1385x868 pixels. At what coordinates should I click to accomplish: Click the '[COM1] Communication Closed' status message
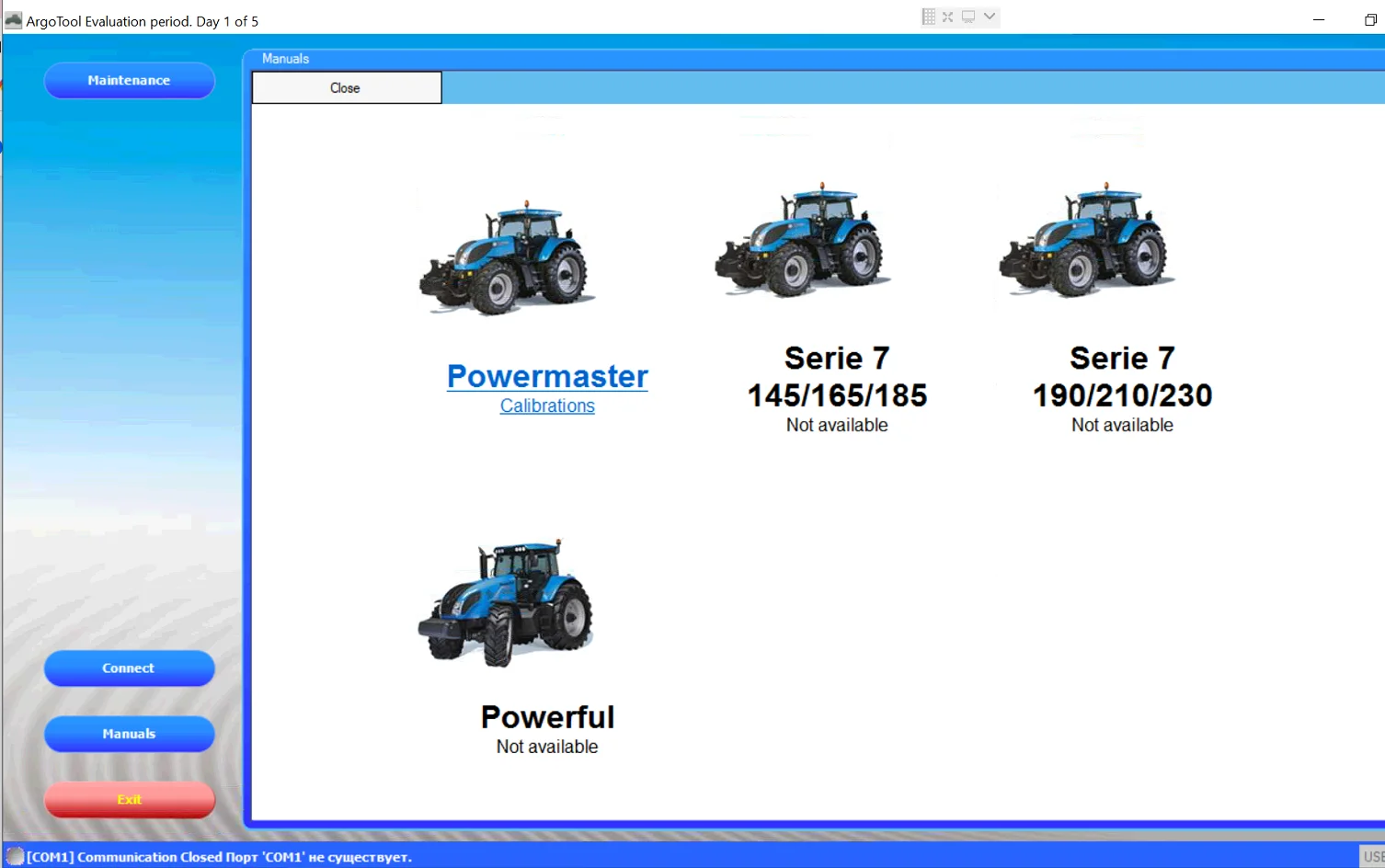[x=219, y=857]
